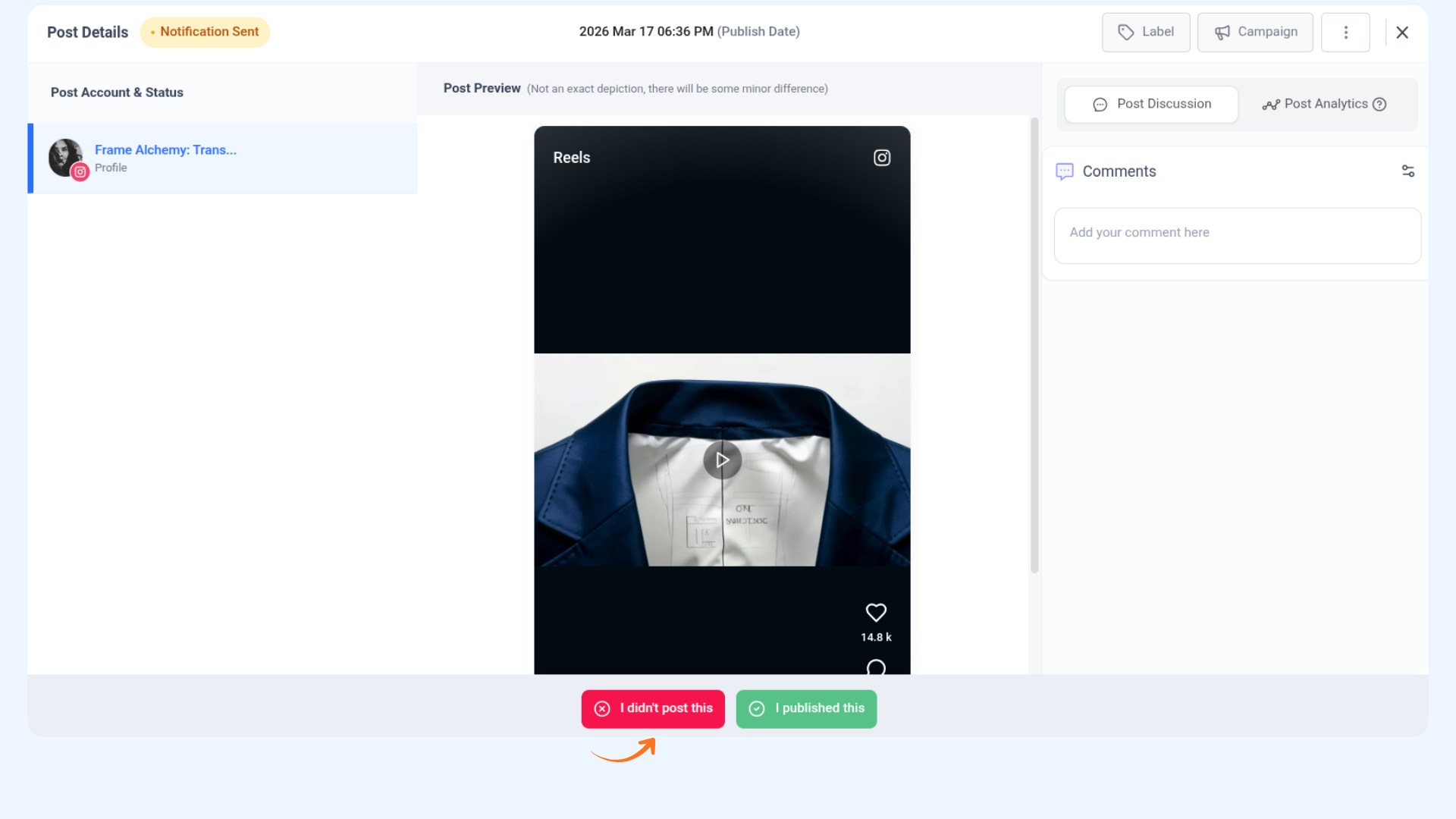Confirm with "I published this" button
The image size is (1456, 819).
click(806, 708)
